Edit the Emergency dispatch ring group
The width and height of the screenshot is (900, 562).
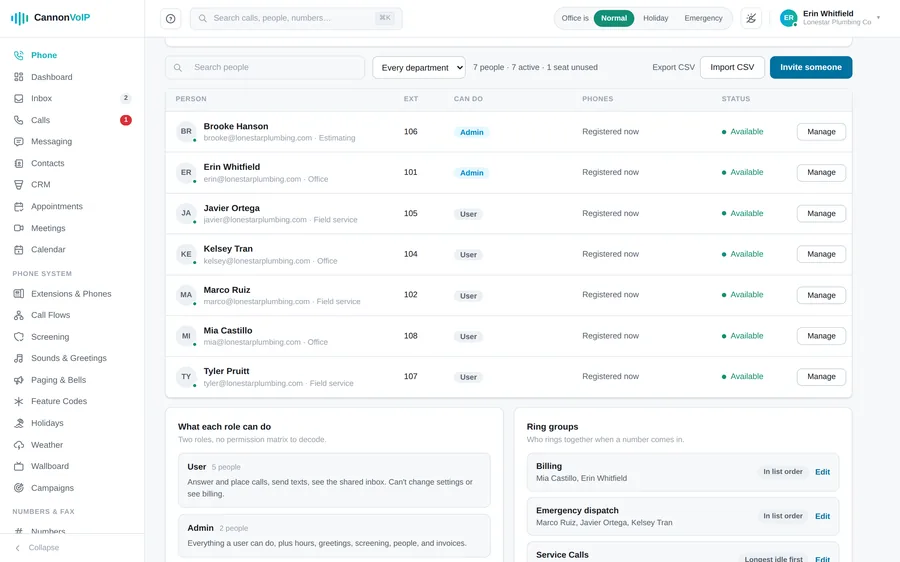coord(823,516)
